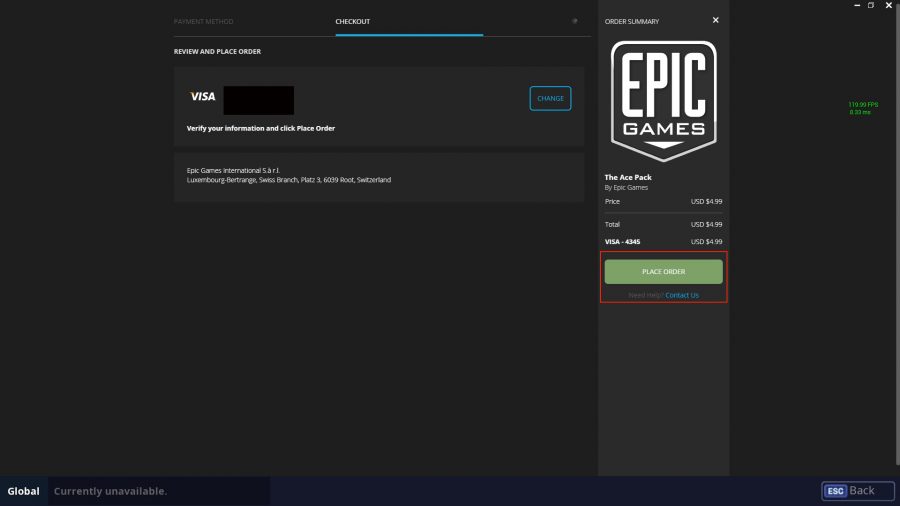
Task: Switch to the Payment Method tab
Action: point(203,21)
